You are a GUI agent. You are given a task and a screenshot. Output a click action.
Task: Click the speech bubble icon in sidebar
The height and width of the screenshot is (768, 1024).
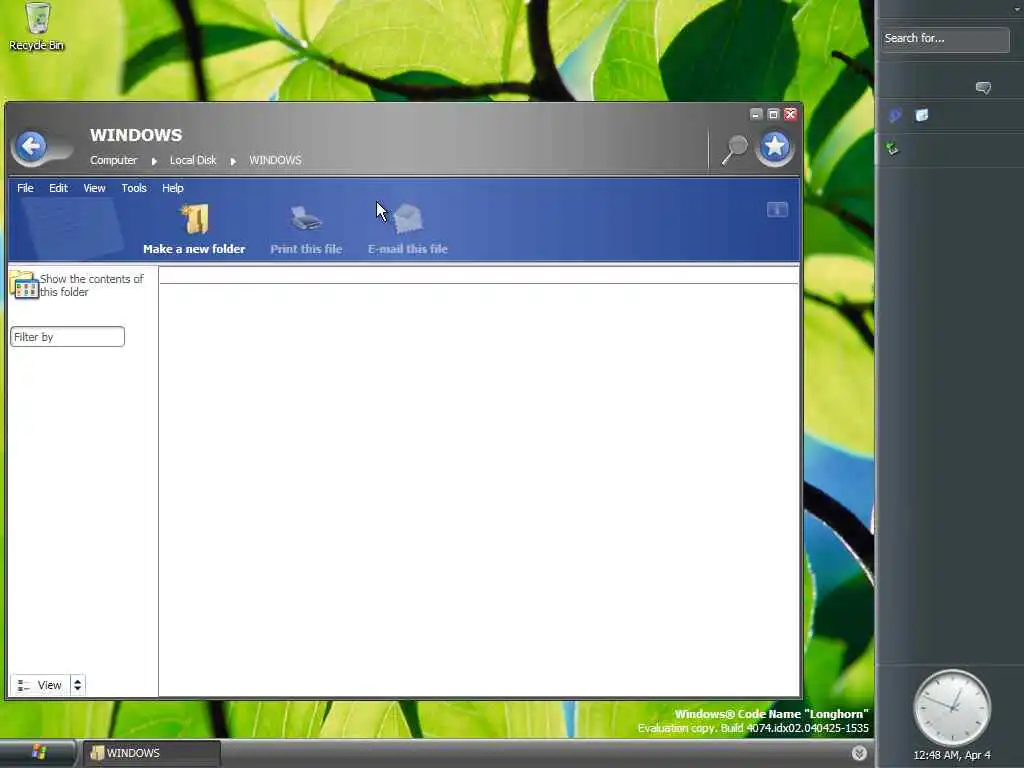pos(983,88)
